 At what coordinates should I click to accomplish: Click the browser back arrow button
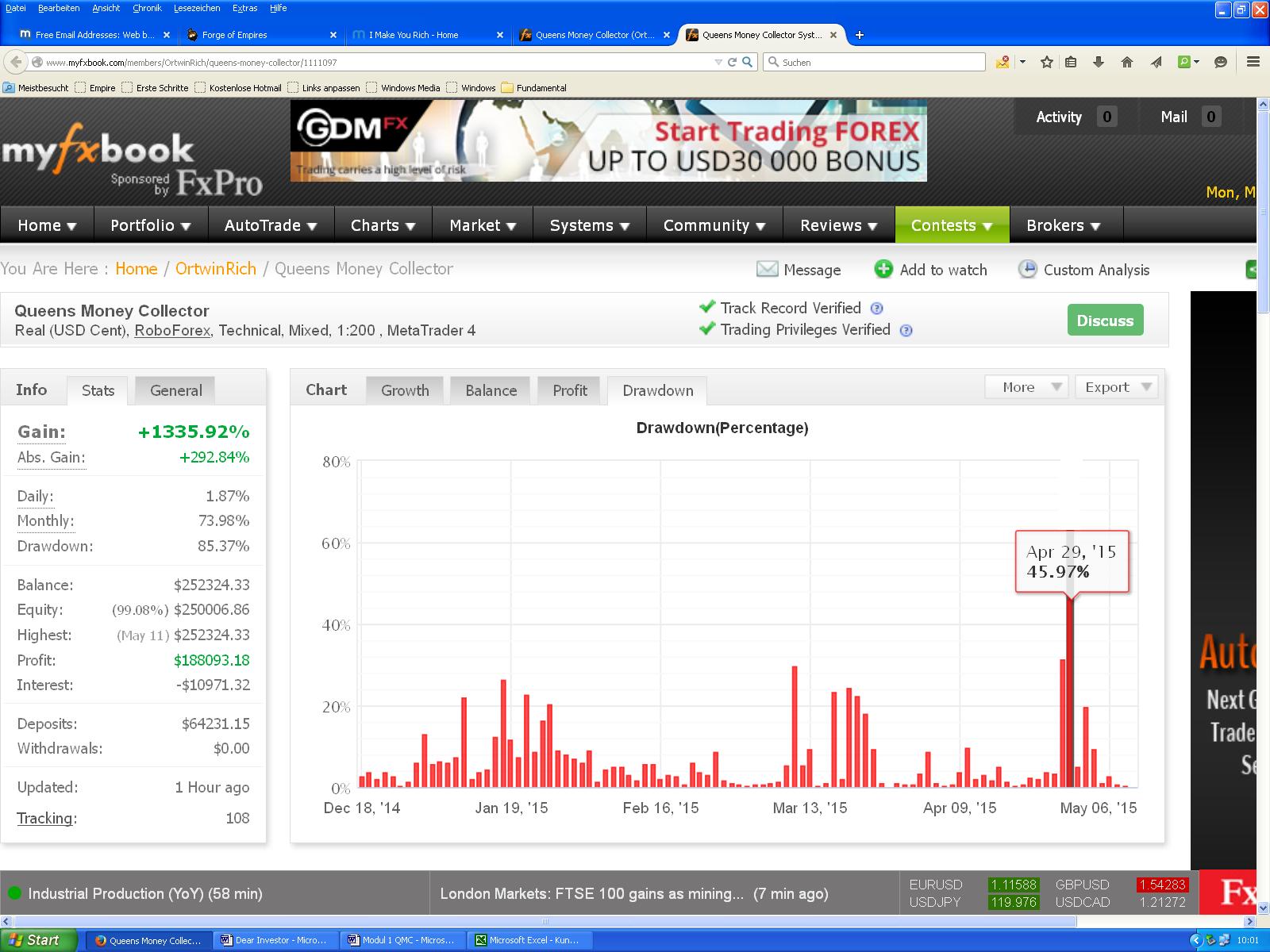click(x=14, y=61)
